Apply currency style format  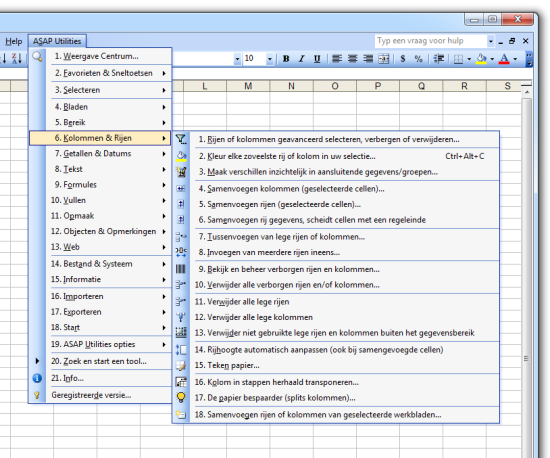click(x=403, y=59)
